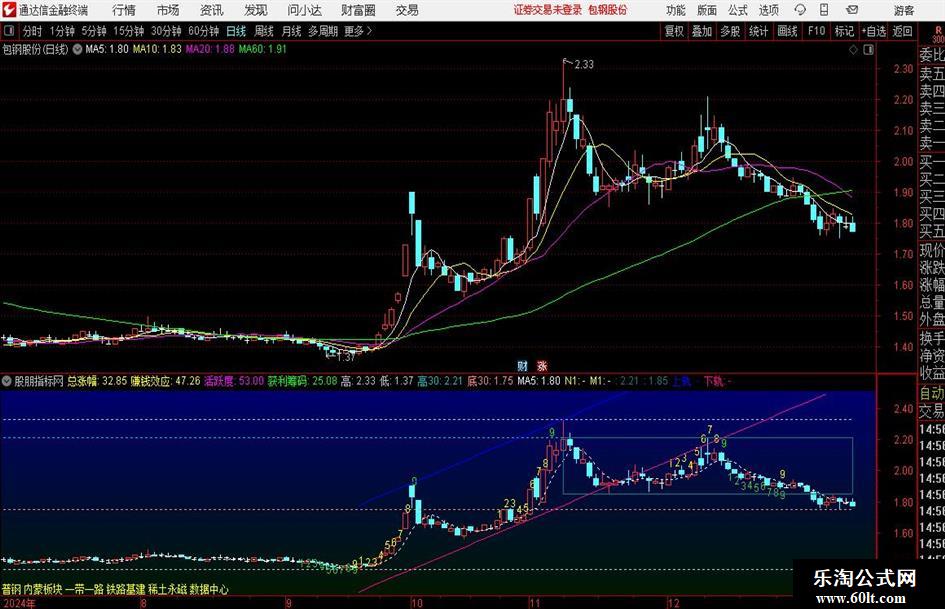
Task: Click the 证券交易未登录 login link
Action: coord(548,10)
